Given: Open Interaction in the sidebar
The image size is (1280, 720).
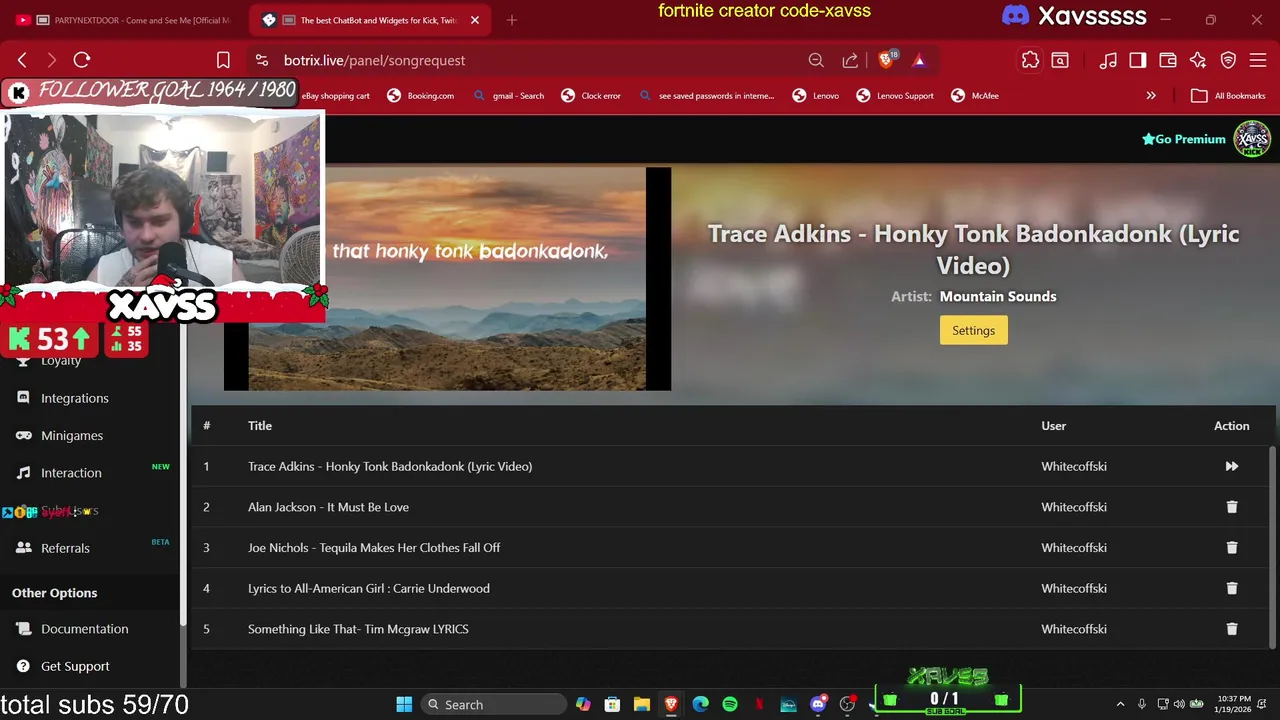Looking at the screenshot, I should [x=71, y=473].
